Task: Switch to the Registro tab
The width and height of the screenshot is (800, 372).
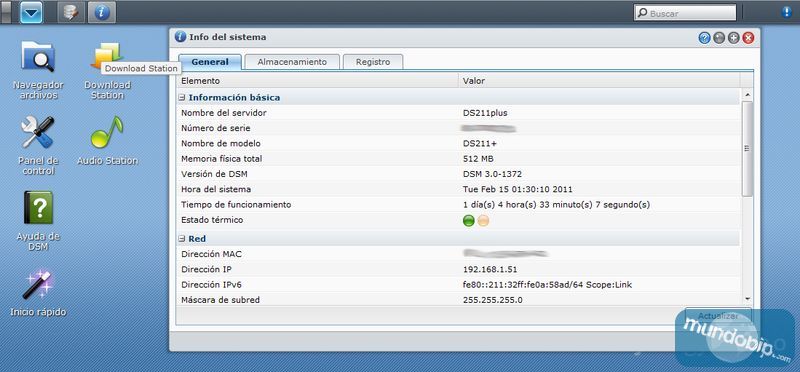Action: point(373,62)
